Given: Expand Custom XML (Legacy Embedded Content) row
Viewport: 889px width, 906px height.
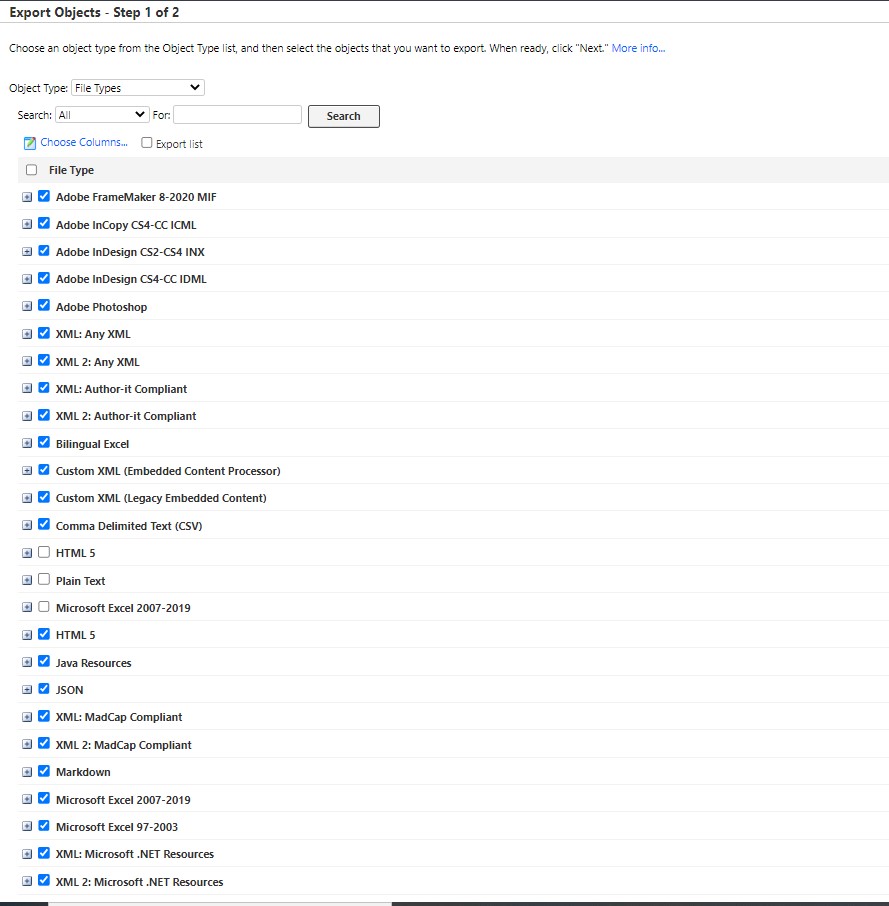Looking at the screenshot, I should tap(27, 498).
